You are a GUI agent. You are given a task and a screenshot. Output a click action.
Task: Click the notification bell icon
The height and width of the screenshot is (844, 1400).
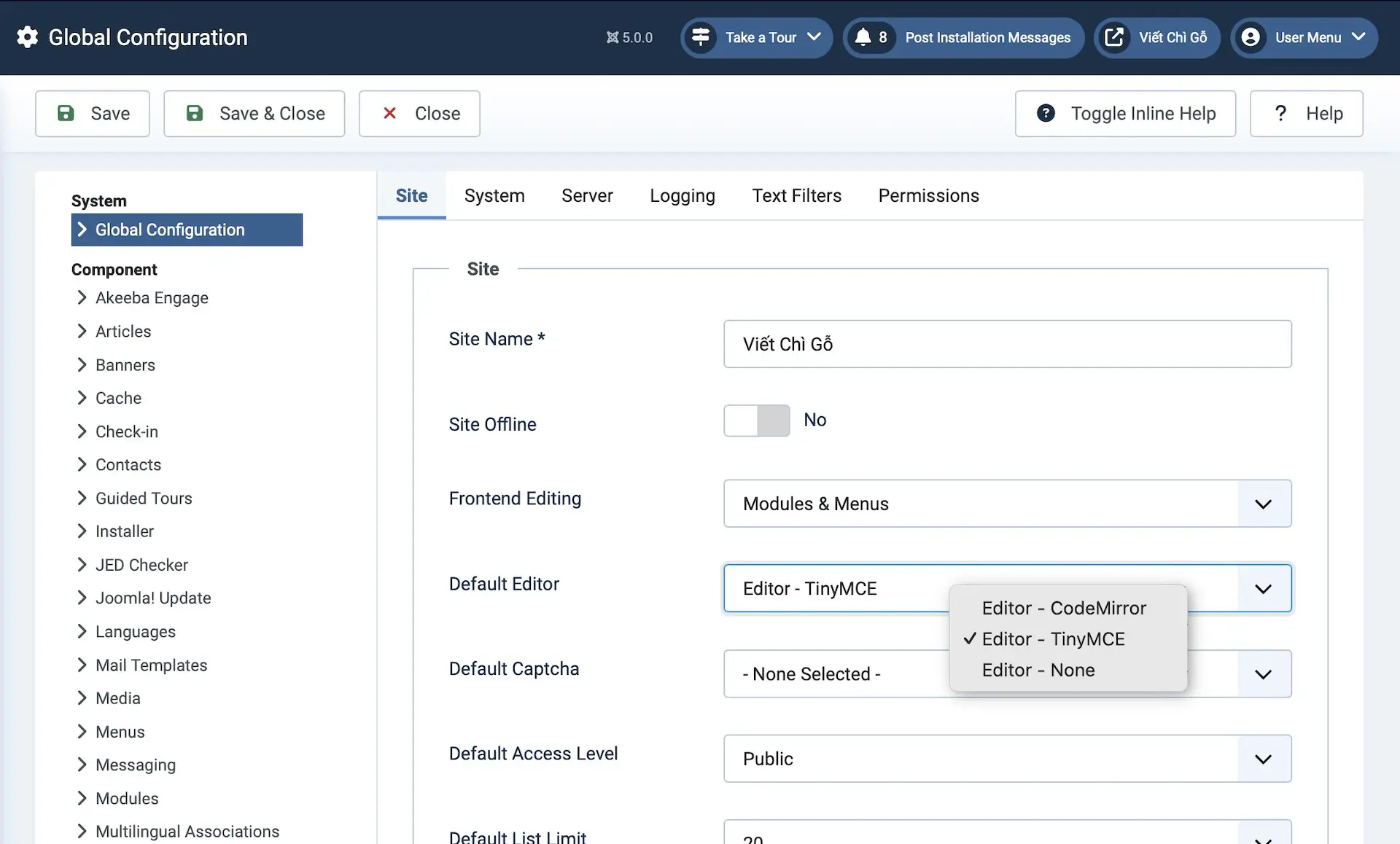(x=863, y=37)
